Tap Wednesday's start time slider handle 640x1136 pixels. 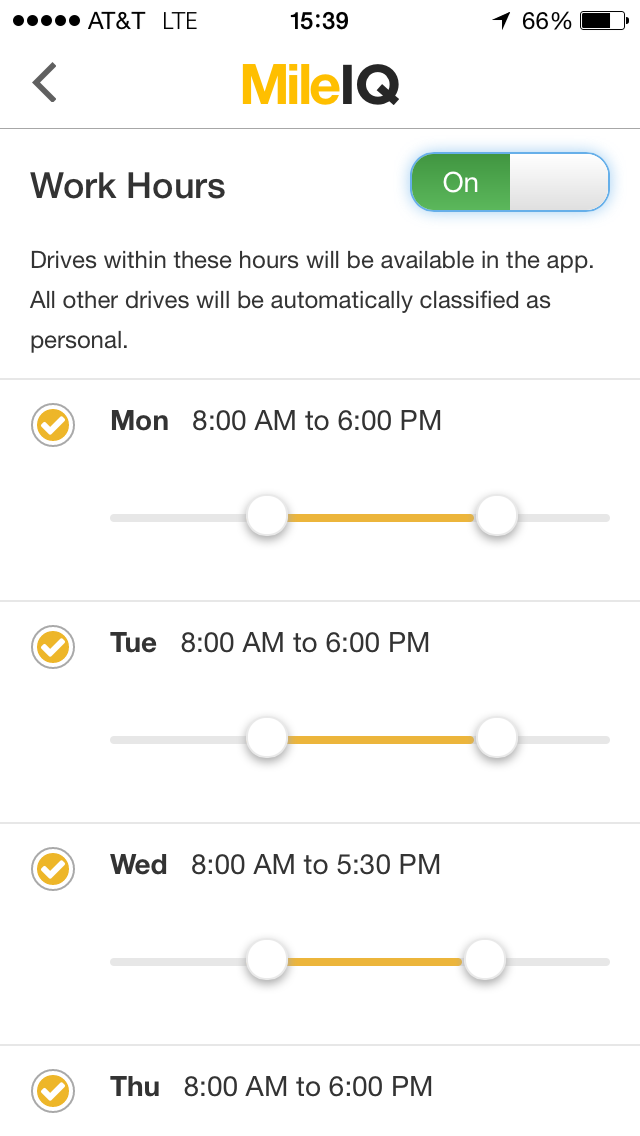267,961
